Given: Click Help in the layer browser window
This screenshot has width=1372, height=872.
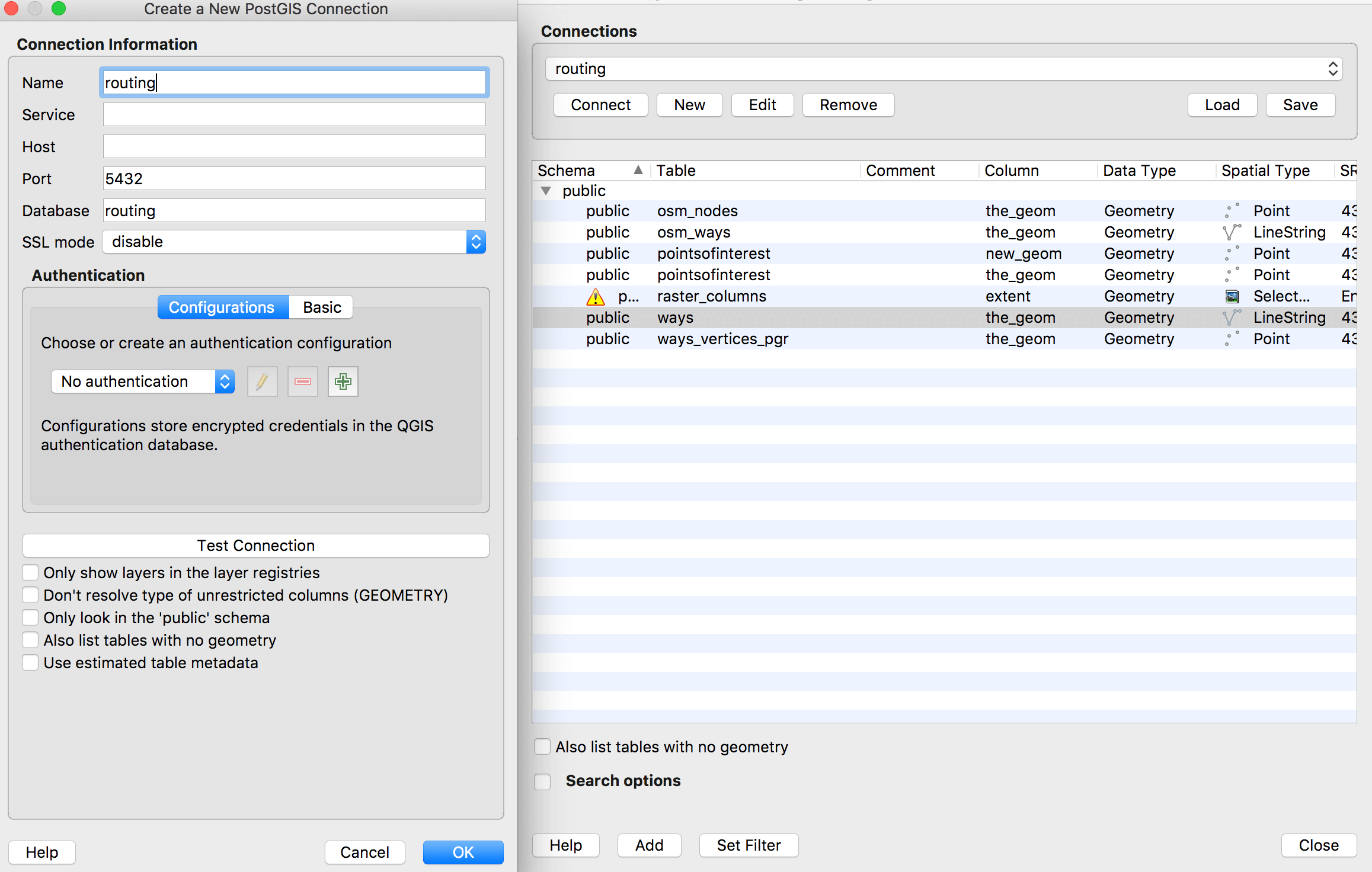Looking at the screenshot, I should (x=565, y=845).
